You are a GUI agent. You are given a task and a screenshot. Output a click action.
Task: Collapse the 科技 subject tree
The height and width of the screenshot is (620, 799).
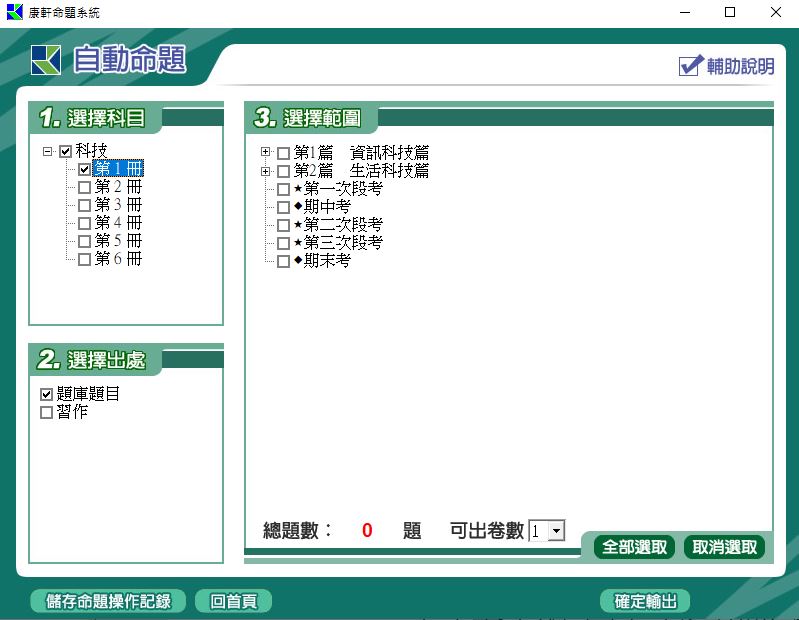pos(47,152)
